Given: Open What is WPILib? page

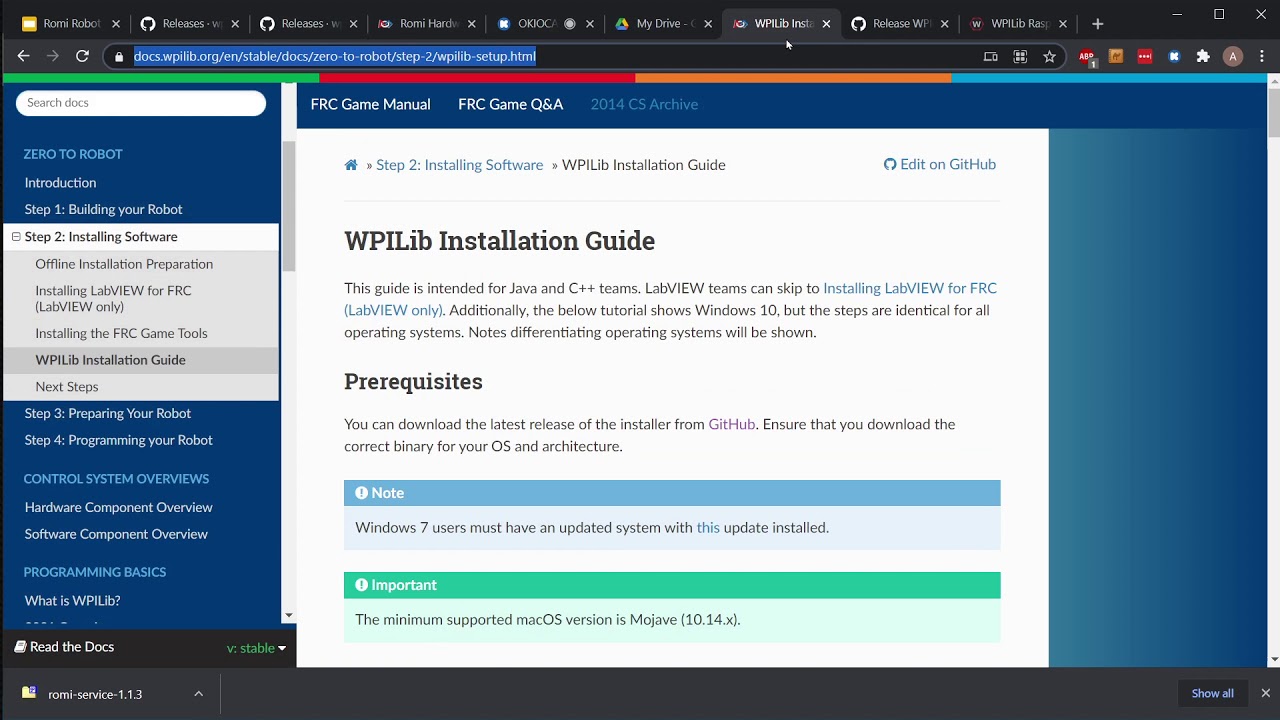Looking at the screenshot, I should (72, 601).
